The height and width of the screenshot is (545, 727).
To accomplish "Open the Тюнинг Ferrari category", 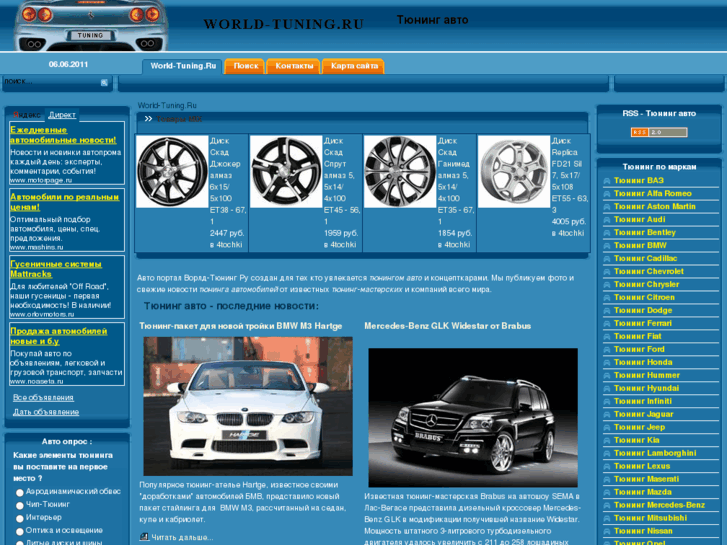I will pos(643,323).
